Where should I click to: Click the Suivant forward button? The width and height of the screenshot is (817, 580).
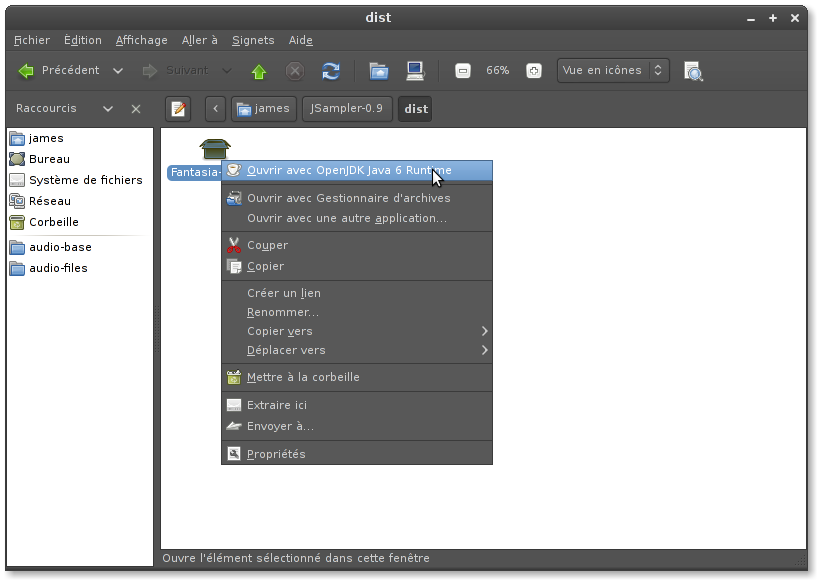(x=176, y=71)
